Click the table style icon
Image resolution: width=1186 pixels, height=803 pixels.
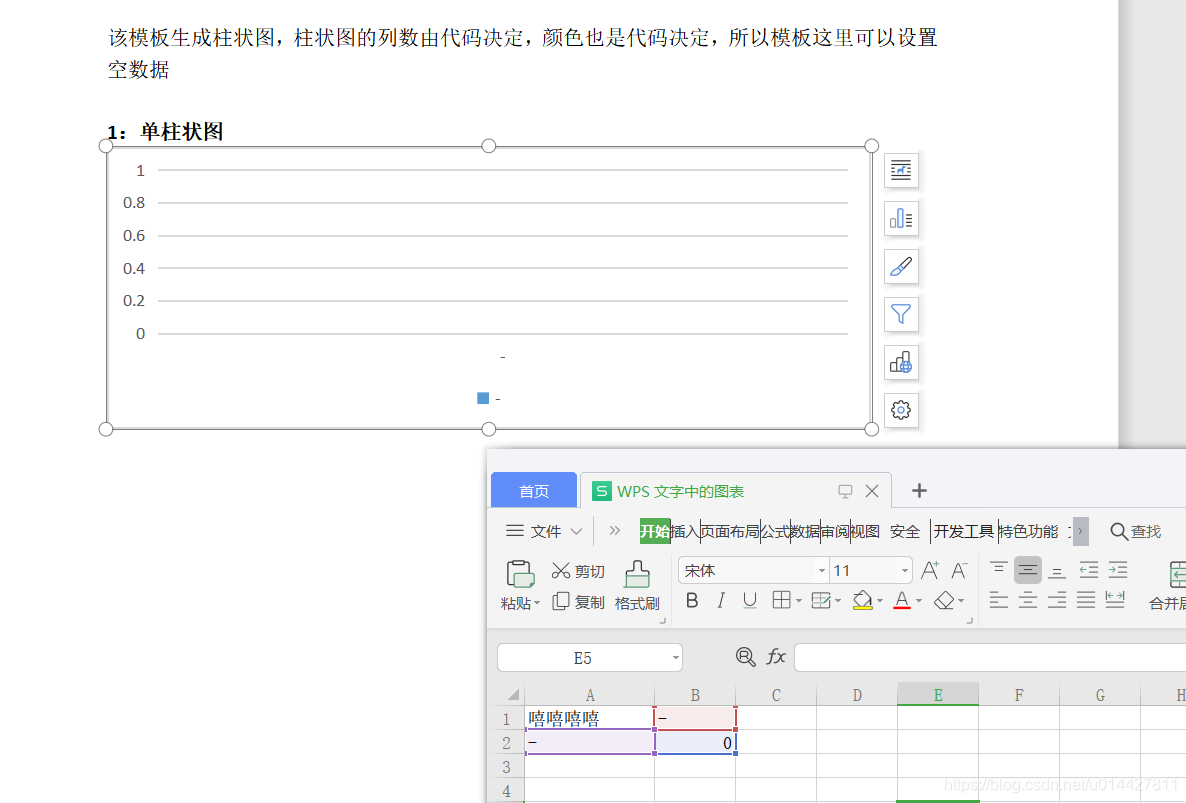pyautogui.click(x=821, y=600)
